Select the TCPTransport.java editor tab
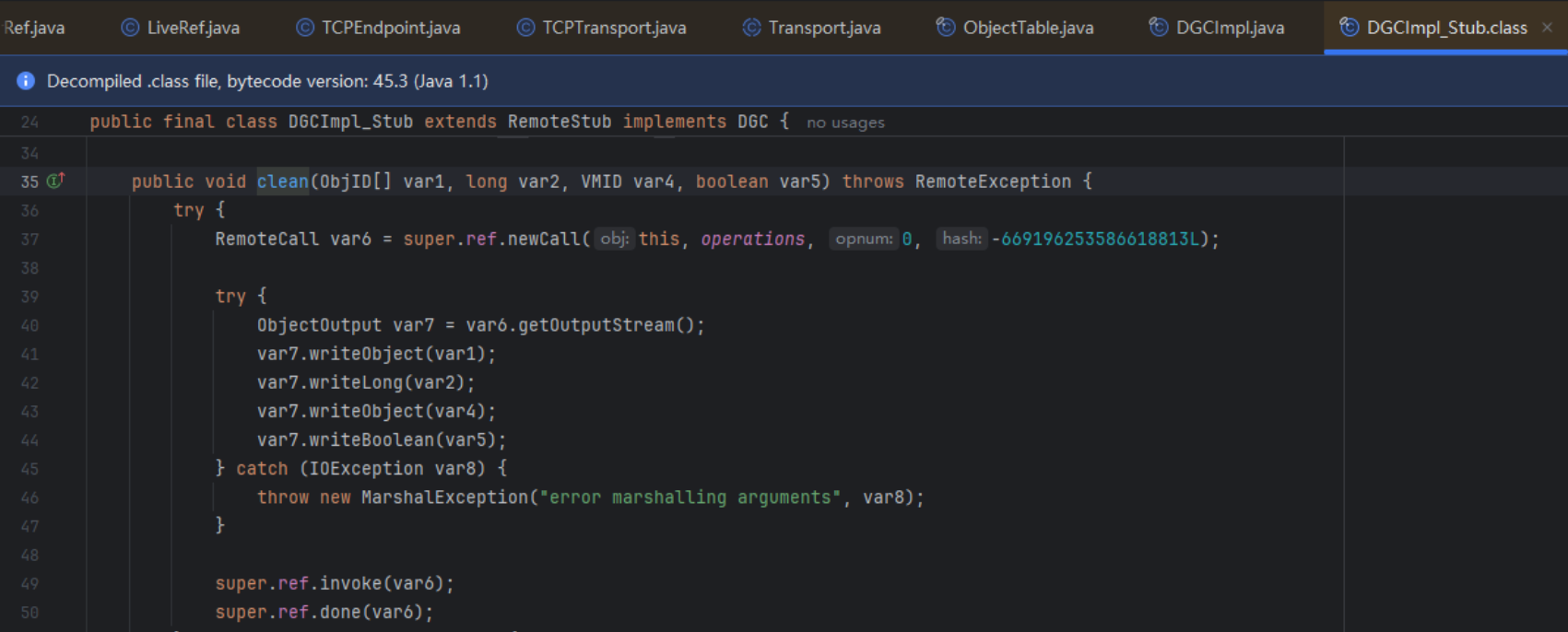 (613, 28)
